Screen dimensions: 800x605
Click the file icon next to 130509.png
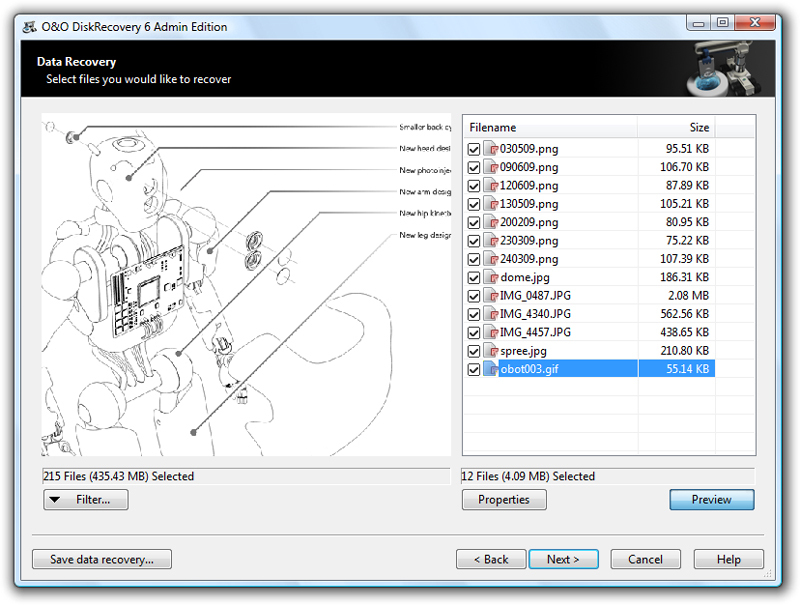pos(491,204)
